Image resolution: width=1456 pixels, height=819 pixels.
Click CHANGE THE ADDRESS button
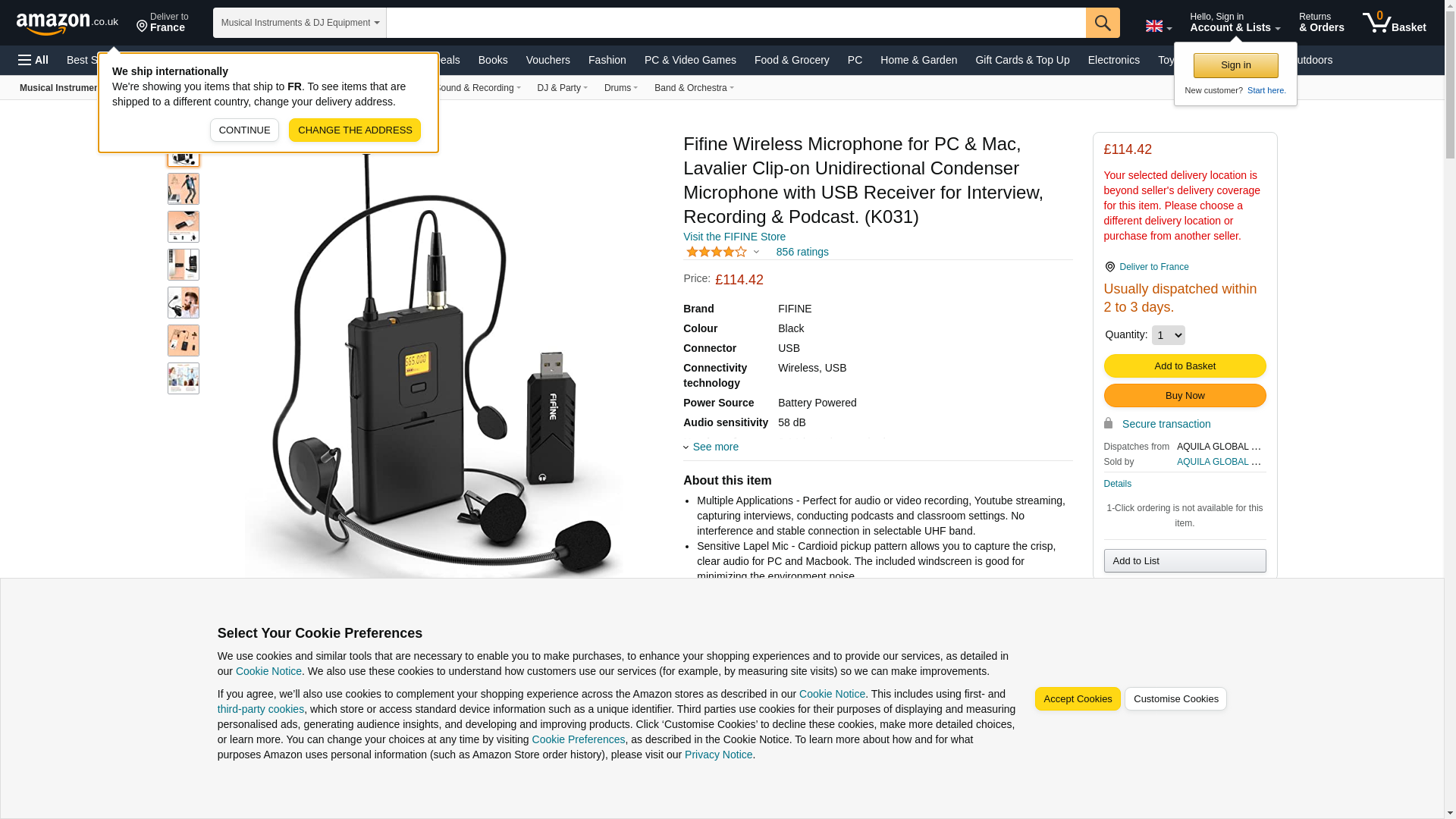click(x=355, y=130)
